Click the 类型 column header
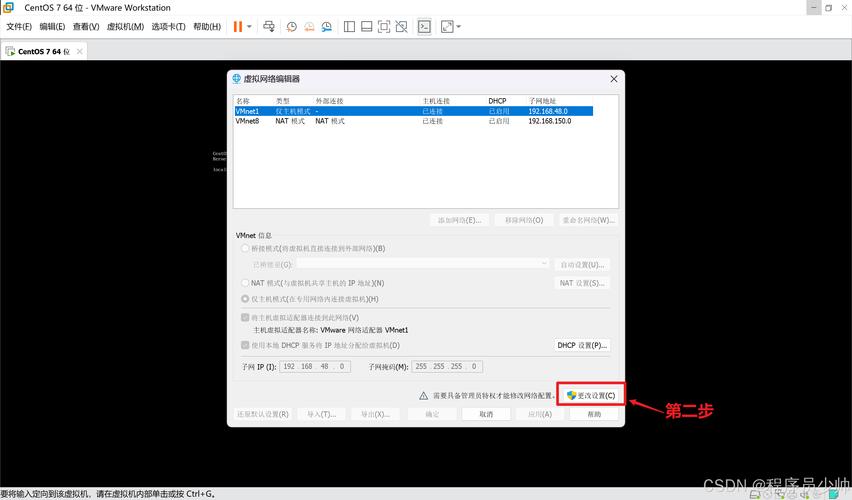The width and height of the screenshot is (852, 500). (x=283, y=101)
